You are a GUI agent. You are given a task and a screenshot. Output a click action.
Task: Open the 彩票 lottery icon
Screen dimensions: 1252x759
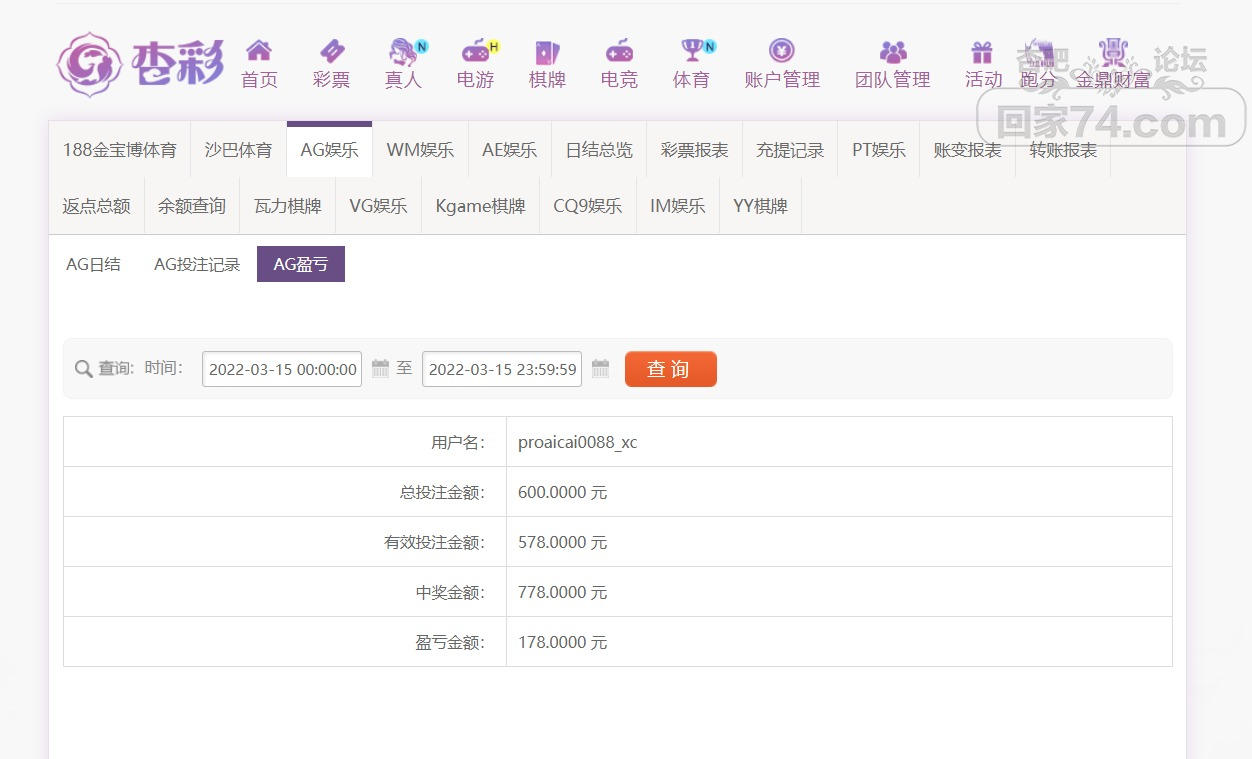(331, 51)
